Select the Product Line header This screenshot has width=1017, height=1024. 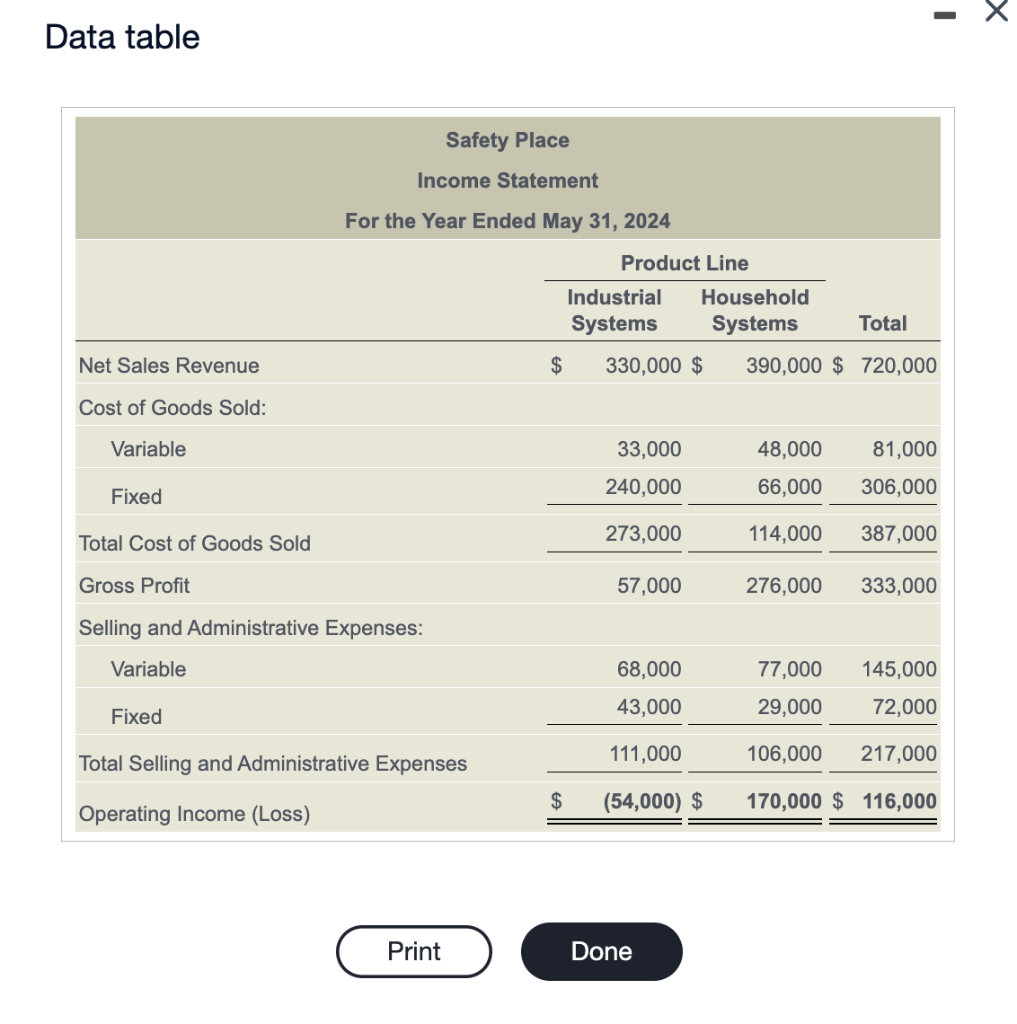click(684, 263)
